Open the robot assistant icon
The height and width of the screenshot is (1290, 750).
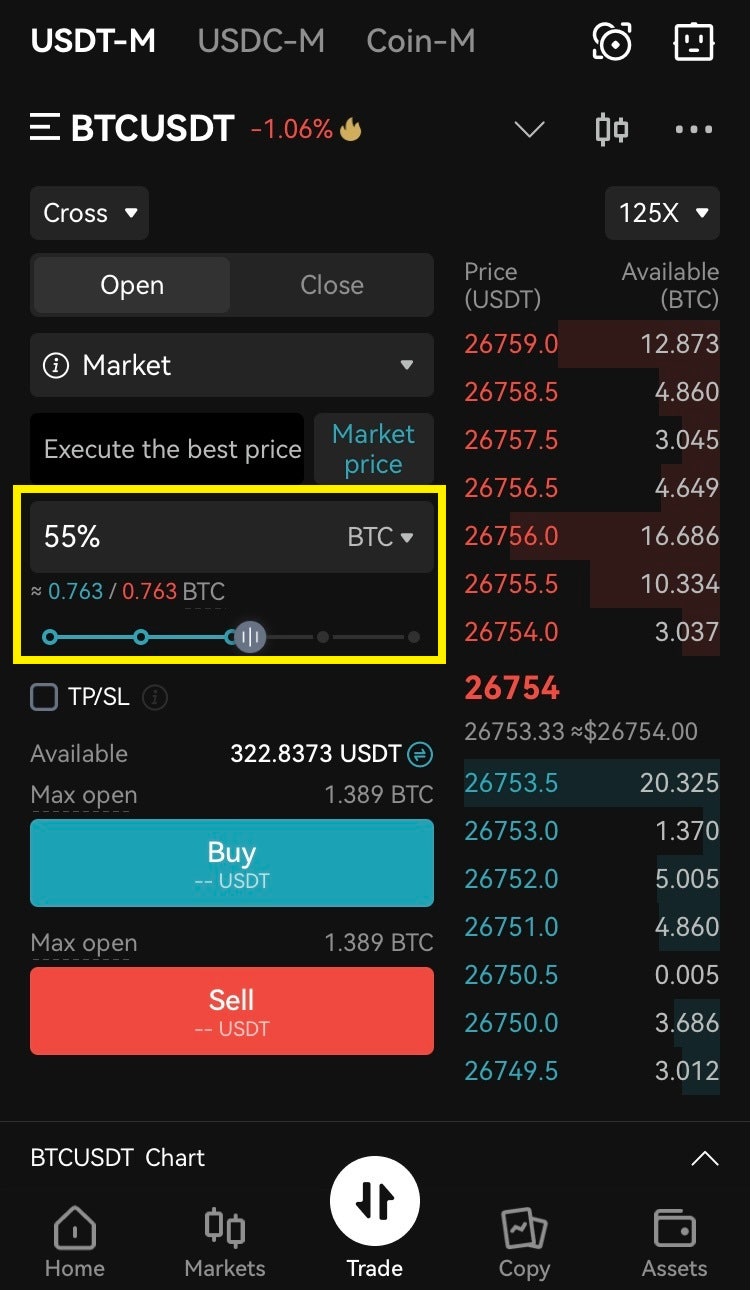click(x=694, y=41)
